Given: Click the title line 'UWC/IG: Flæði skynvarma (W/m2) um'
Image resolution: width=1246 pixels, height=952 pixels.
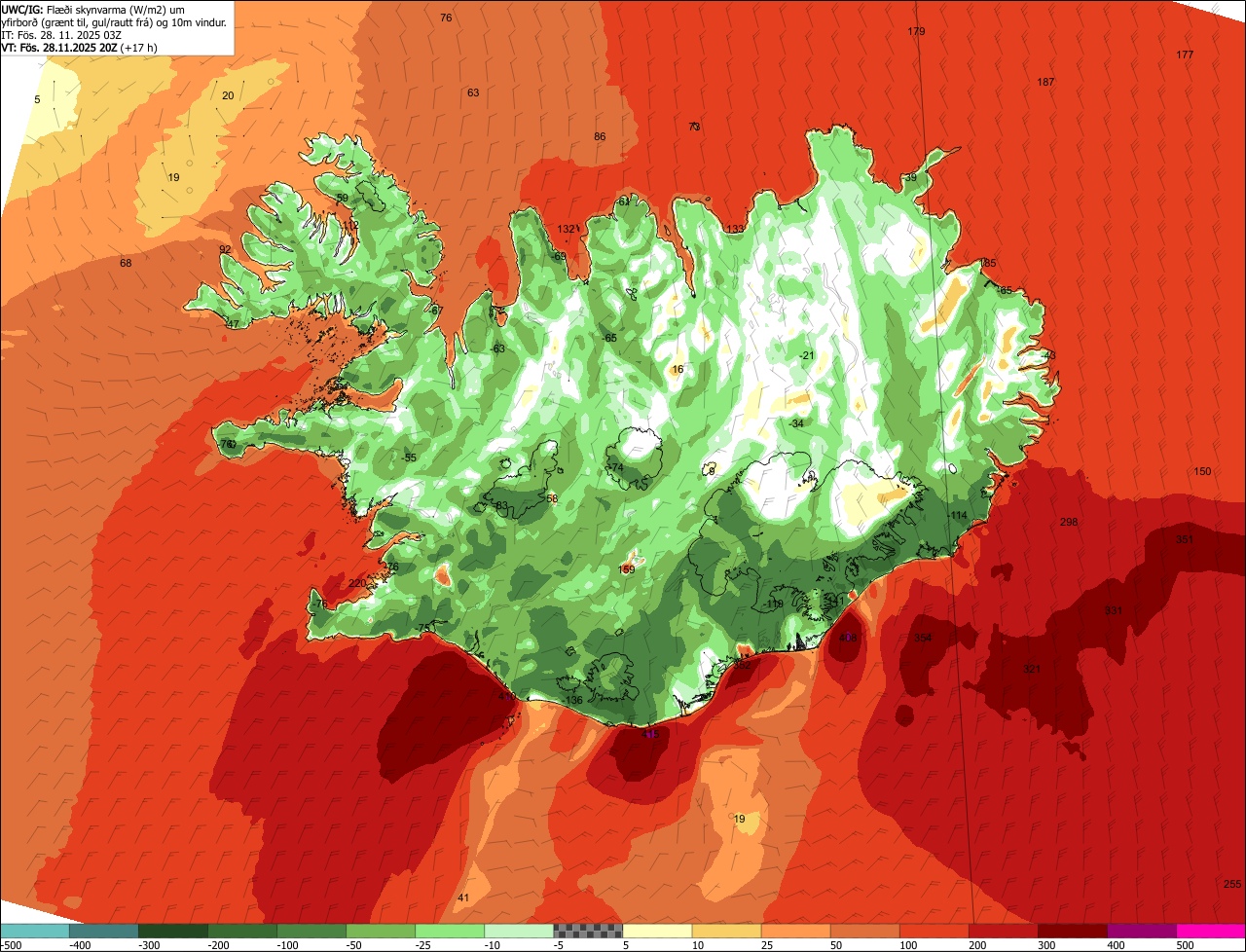Looking at the screenshot, I should pos(93,10).
